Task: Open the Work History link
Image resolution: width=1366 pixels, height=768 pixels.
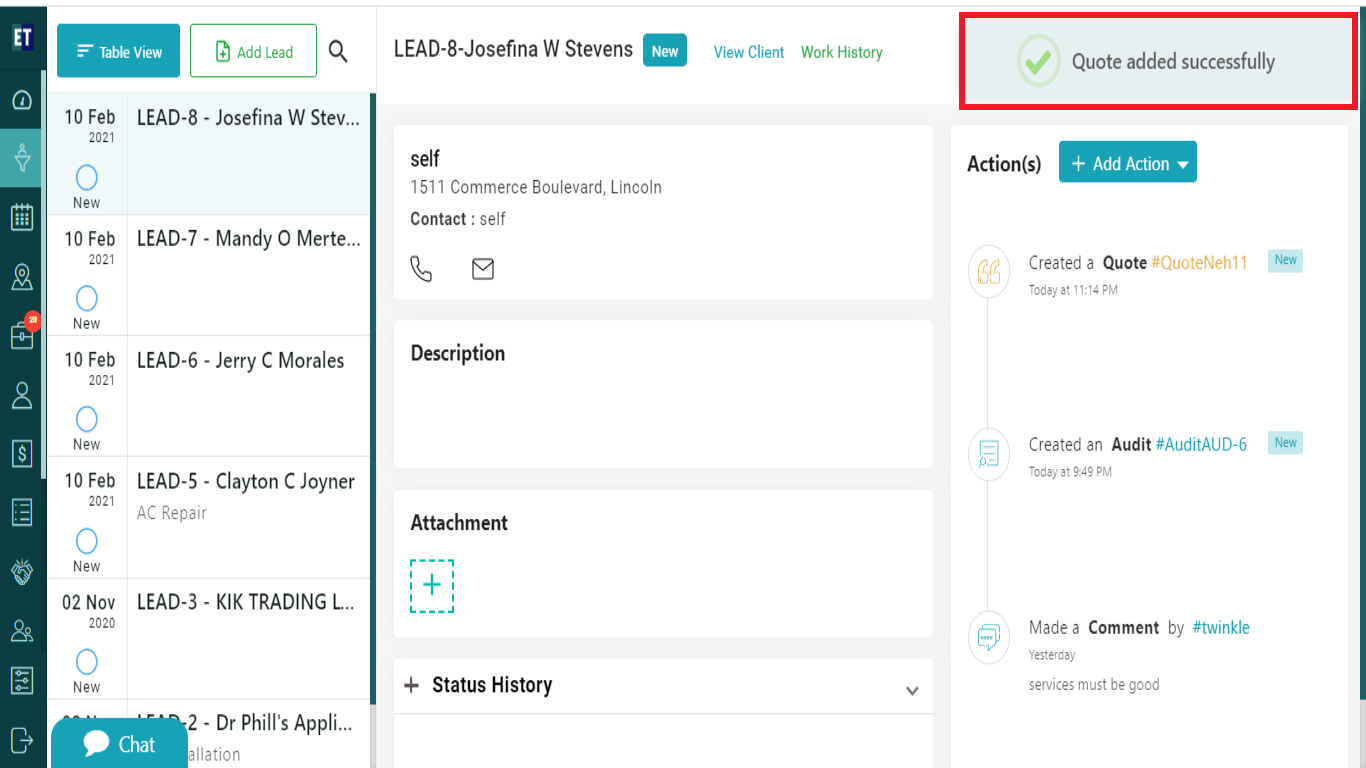Action: click(842, 52)
